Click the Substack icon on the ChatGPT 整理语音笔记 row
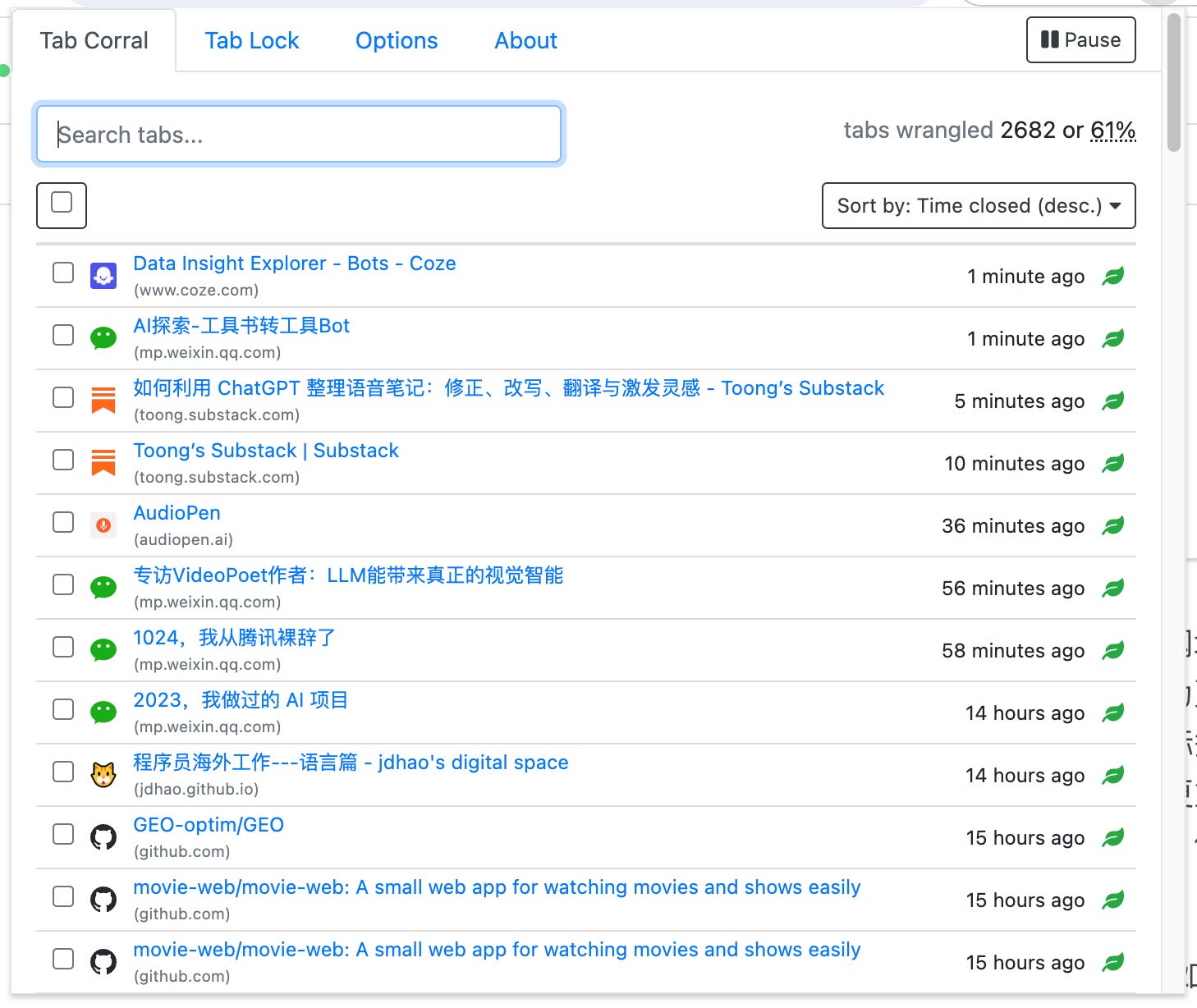This screenshot has height=1008, width=1197. pos(103,400)
